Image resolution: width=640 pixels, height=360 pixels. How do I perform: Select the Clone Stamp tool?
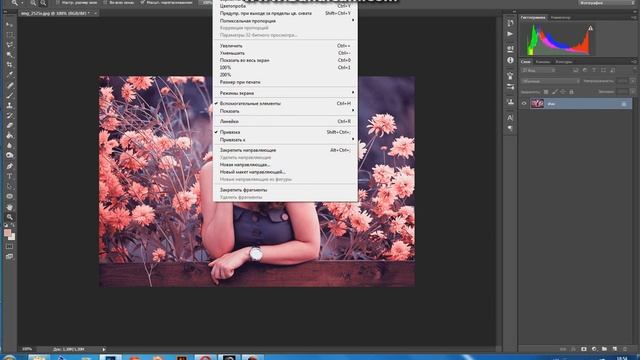[9, 105]
